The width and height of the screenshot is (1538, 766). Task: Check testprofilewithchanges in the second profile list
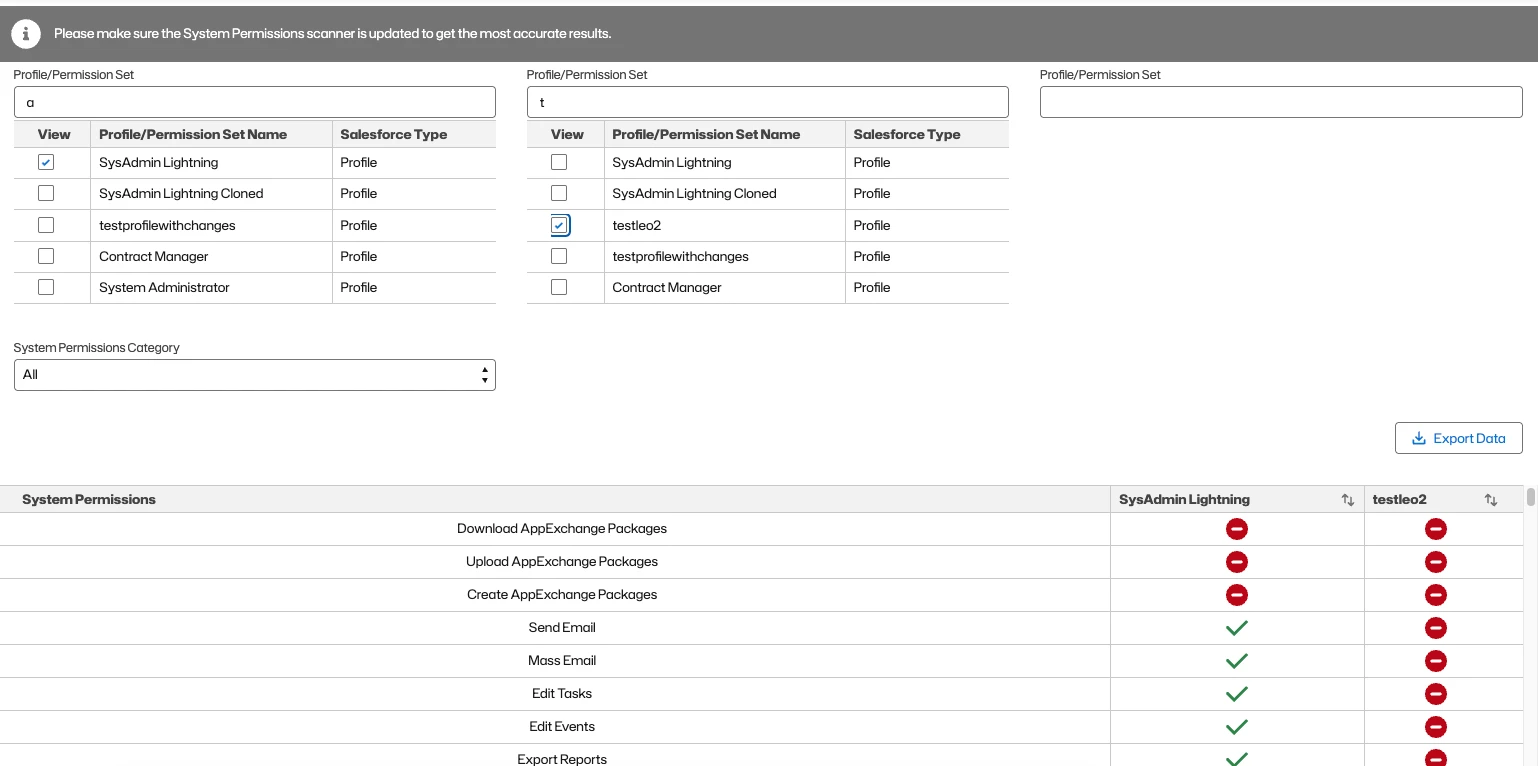click(x=559, y=256)
